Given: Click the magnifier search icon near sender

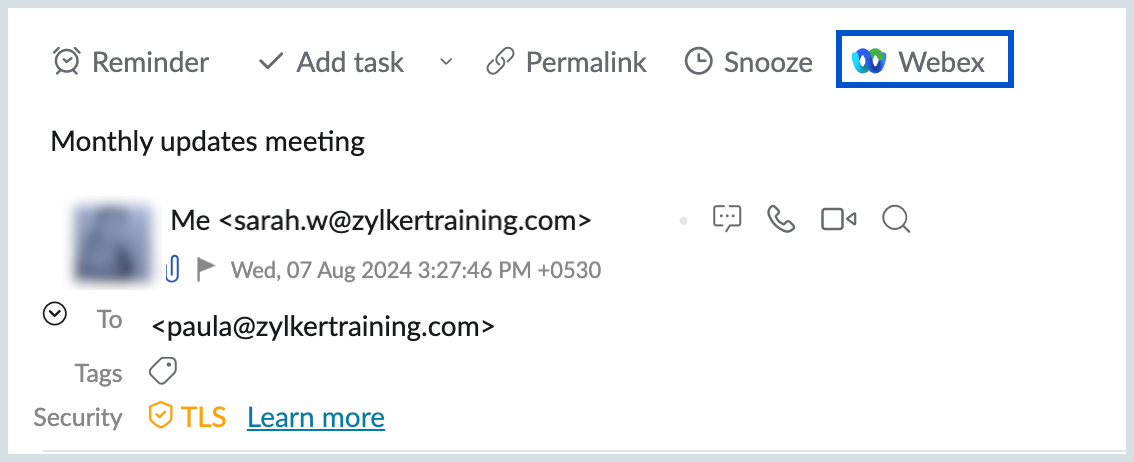Looking at the screenshot, I should [895, 218].
